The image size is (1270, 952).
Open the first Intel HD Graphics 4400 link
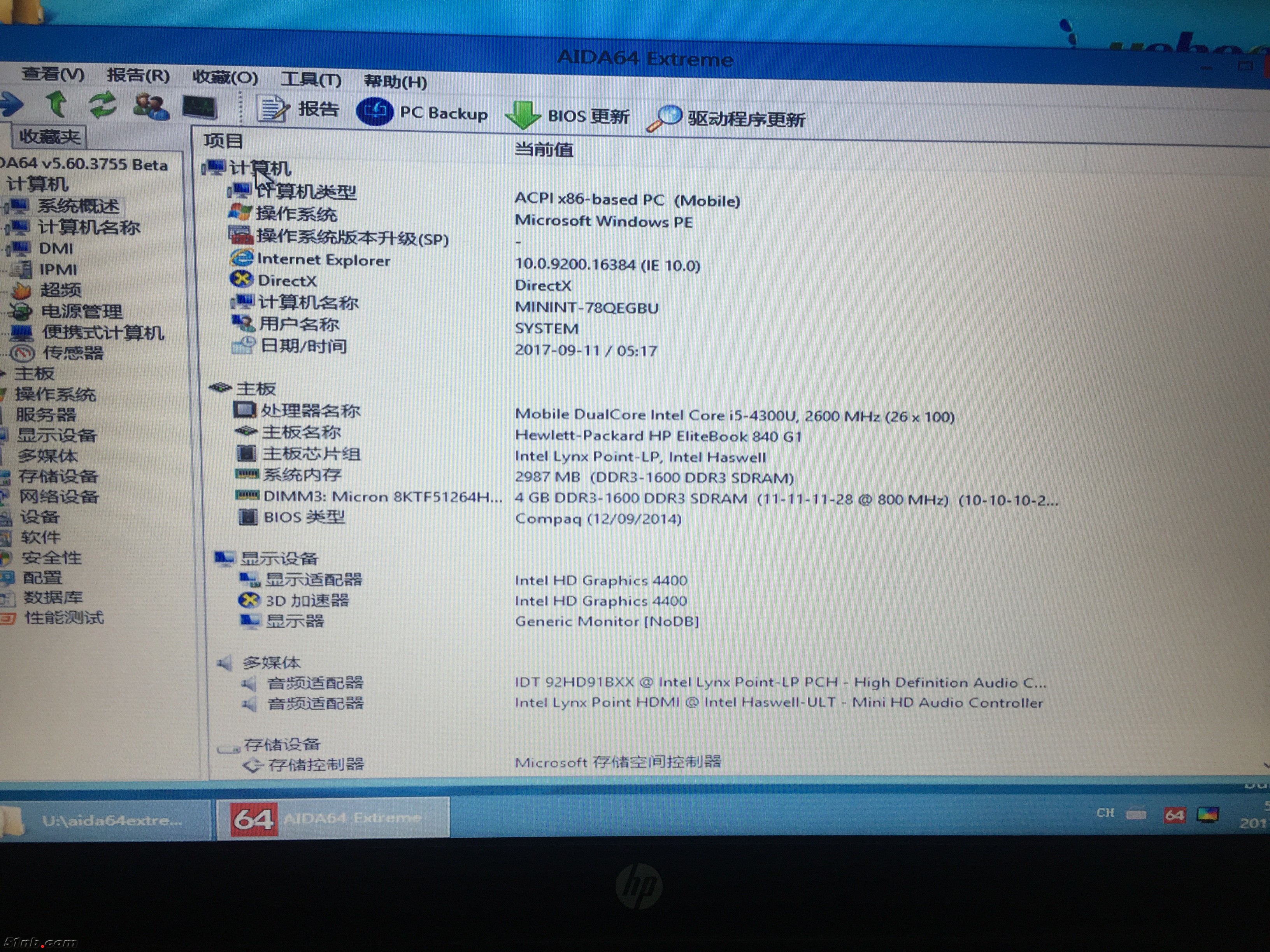[x=601, y=580]
